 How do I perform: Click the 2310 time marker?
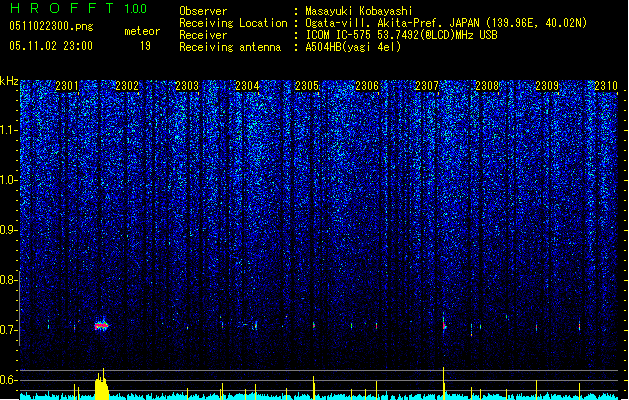[x=606, y=86]
